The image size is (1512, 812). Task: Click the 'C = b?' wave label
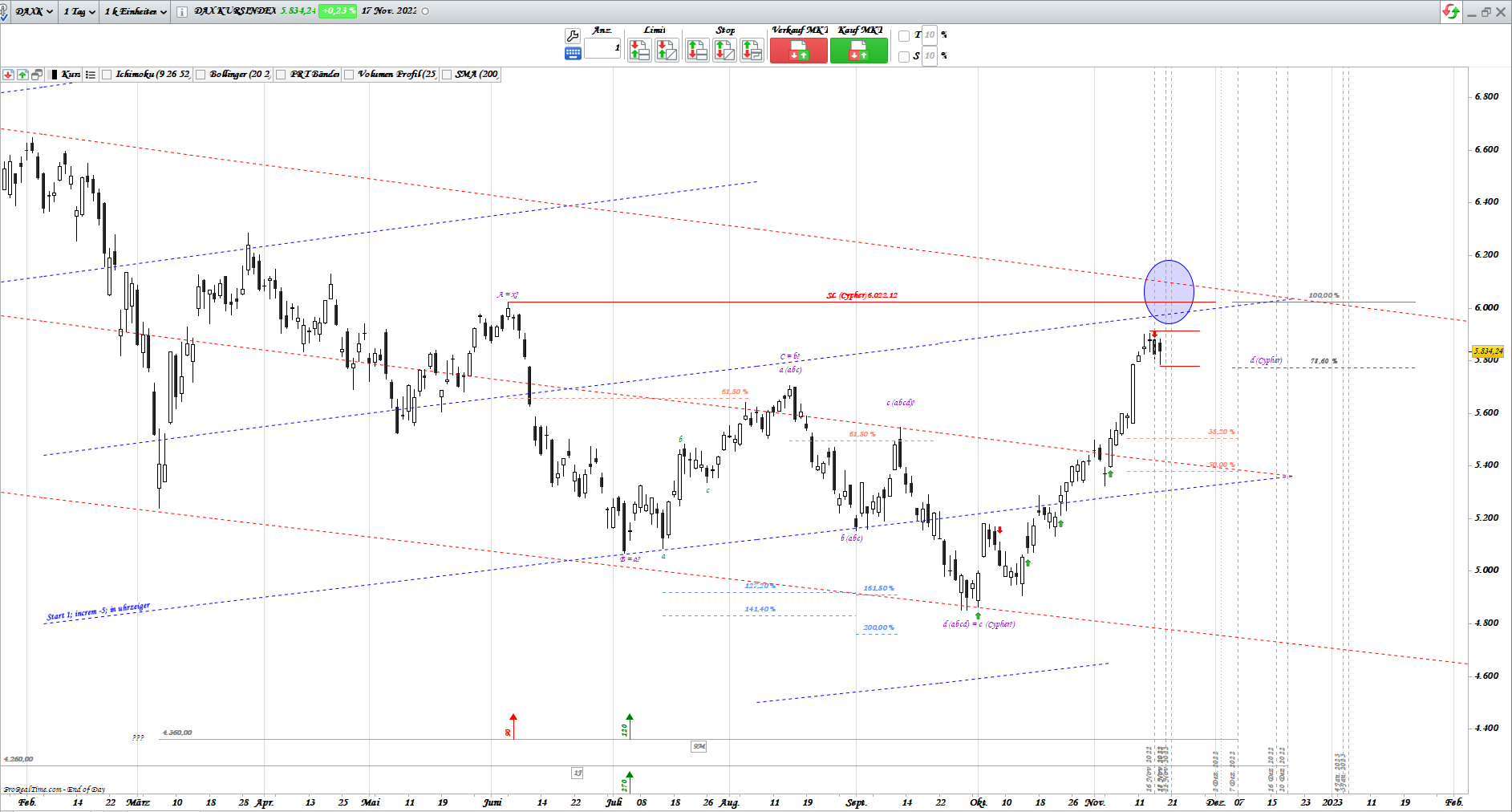[x=790, y=356]
